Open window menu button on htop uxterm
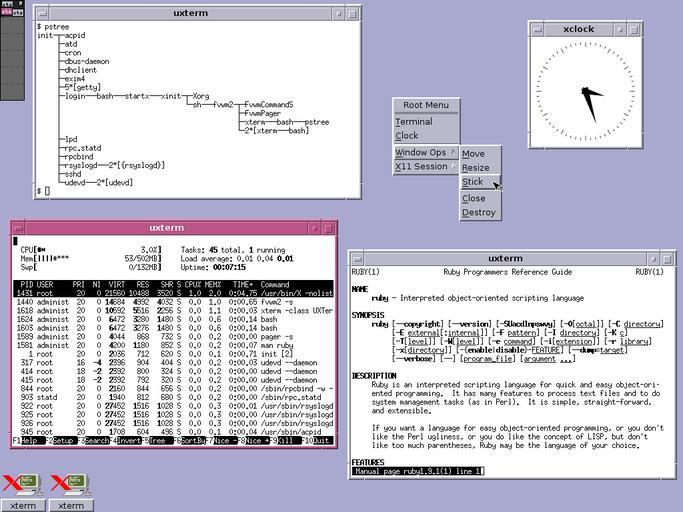 click(20, 228)
